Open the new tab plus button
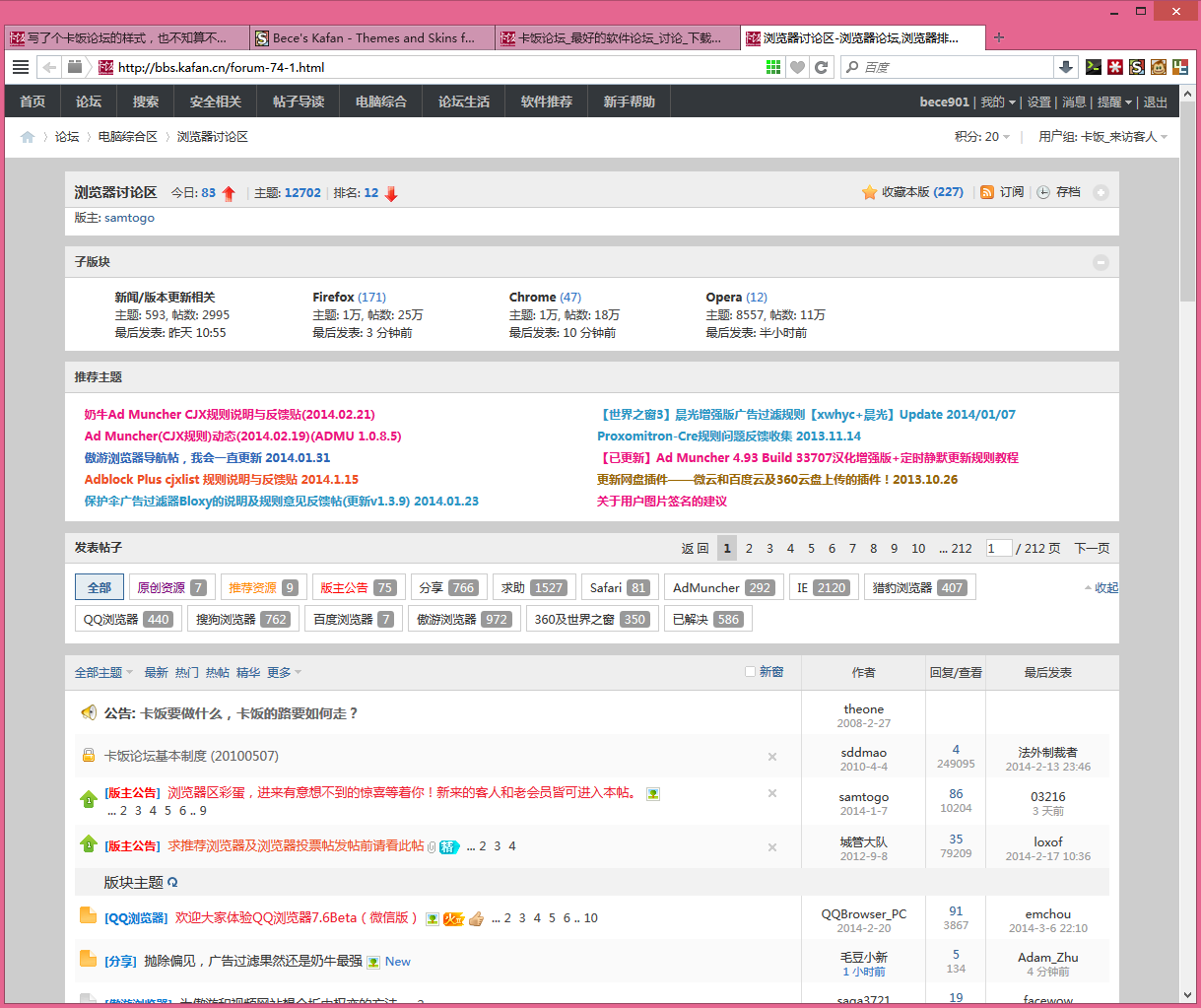 click(x=999, y=37)
